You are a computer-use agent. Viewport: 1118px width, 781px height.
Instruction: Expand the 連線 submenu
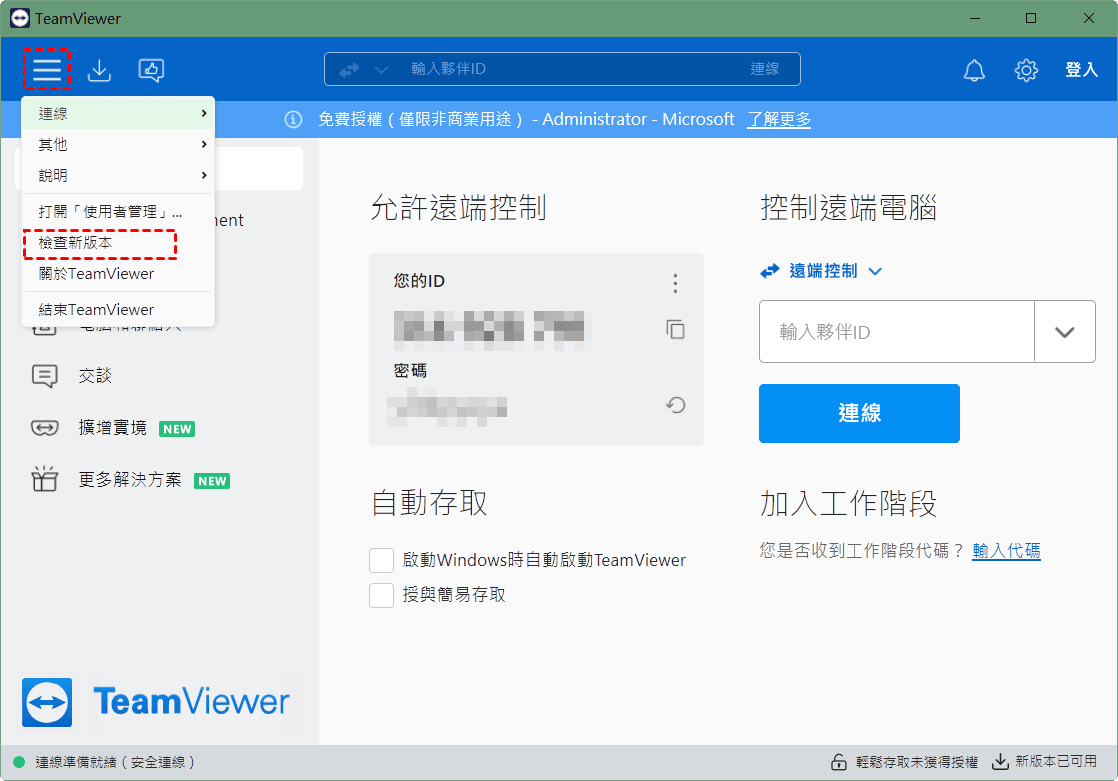(x=118, y=114)
